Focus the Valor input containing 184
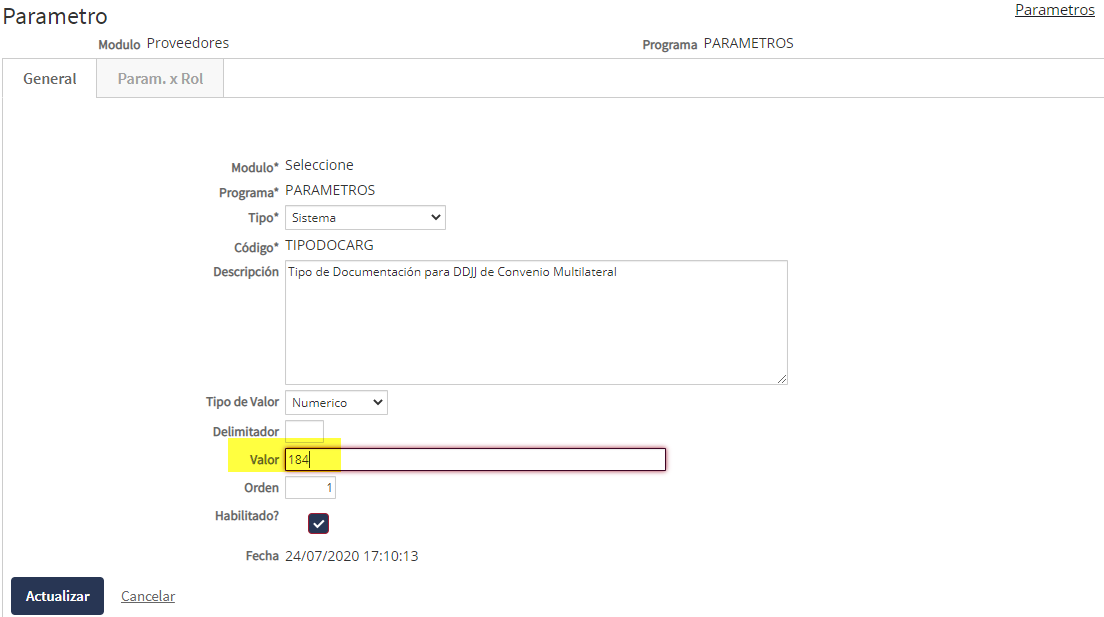Screen dimensions: 1104x617 point(475,459)
